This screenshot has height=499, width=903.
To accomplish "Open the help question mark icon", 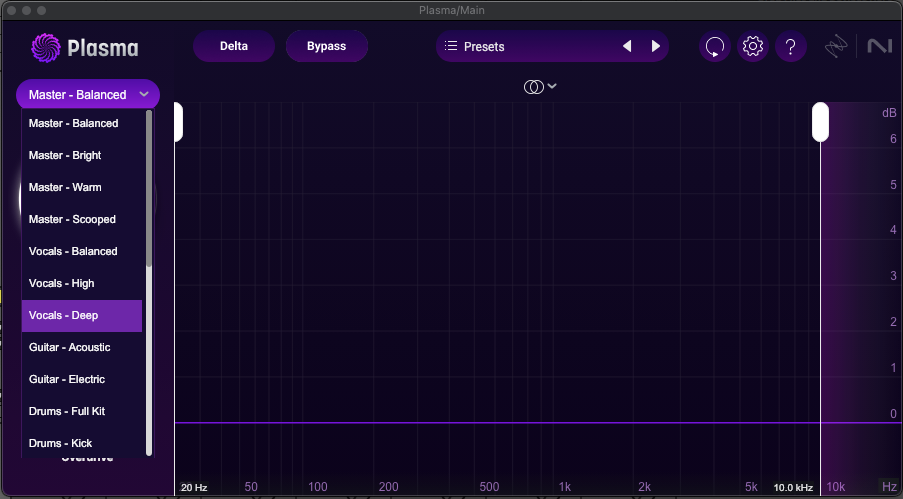I will pyautogui.click(x=791, y=46).
